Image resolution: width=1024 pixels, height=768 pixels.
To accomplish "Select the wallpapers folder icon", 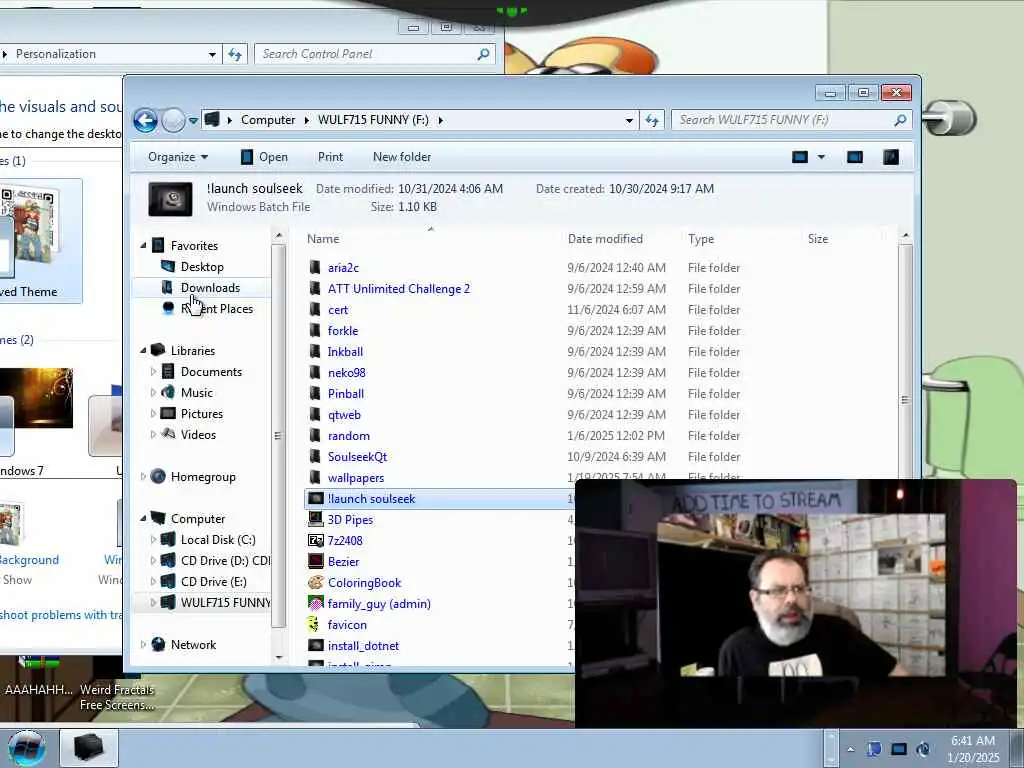I will point(315,477).
